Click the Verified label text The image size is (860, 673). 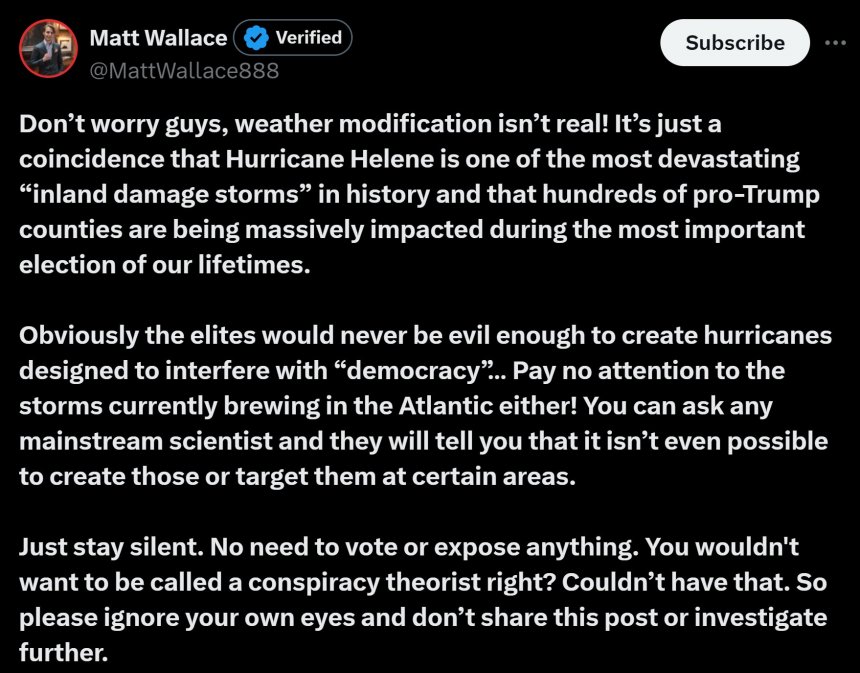point(308,39)
